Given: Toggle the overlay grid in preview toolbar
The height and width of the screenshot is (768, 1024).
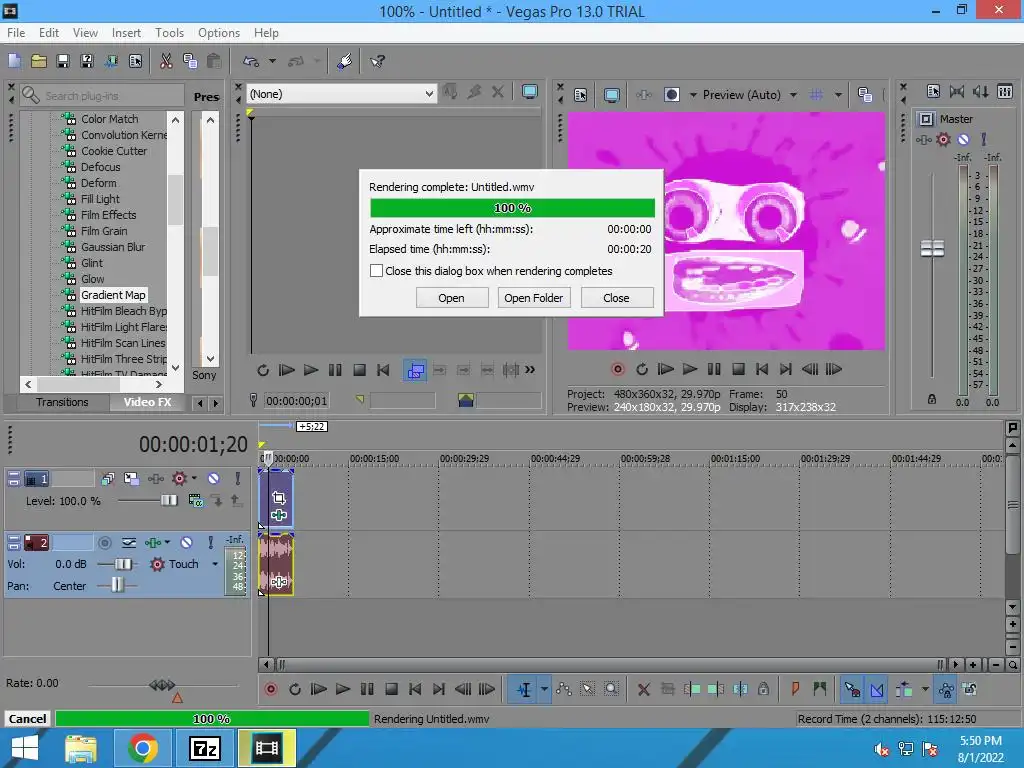Looking at the screenshot, I should pos(816,95).
